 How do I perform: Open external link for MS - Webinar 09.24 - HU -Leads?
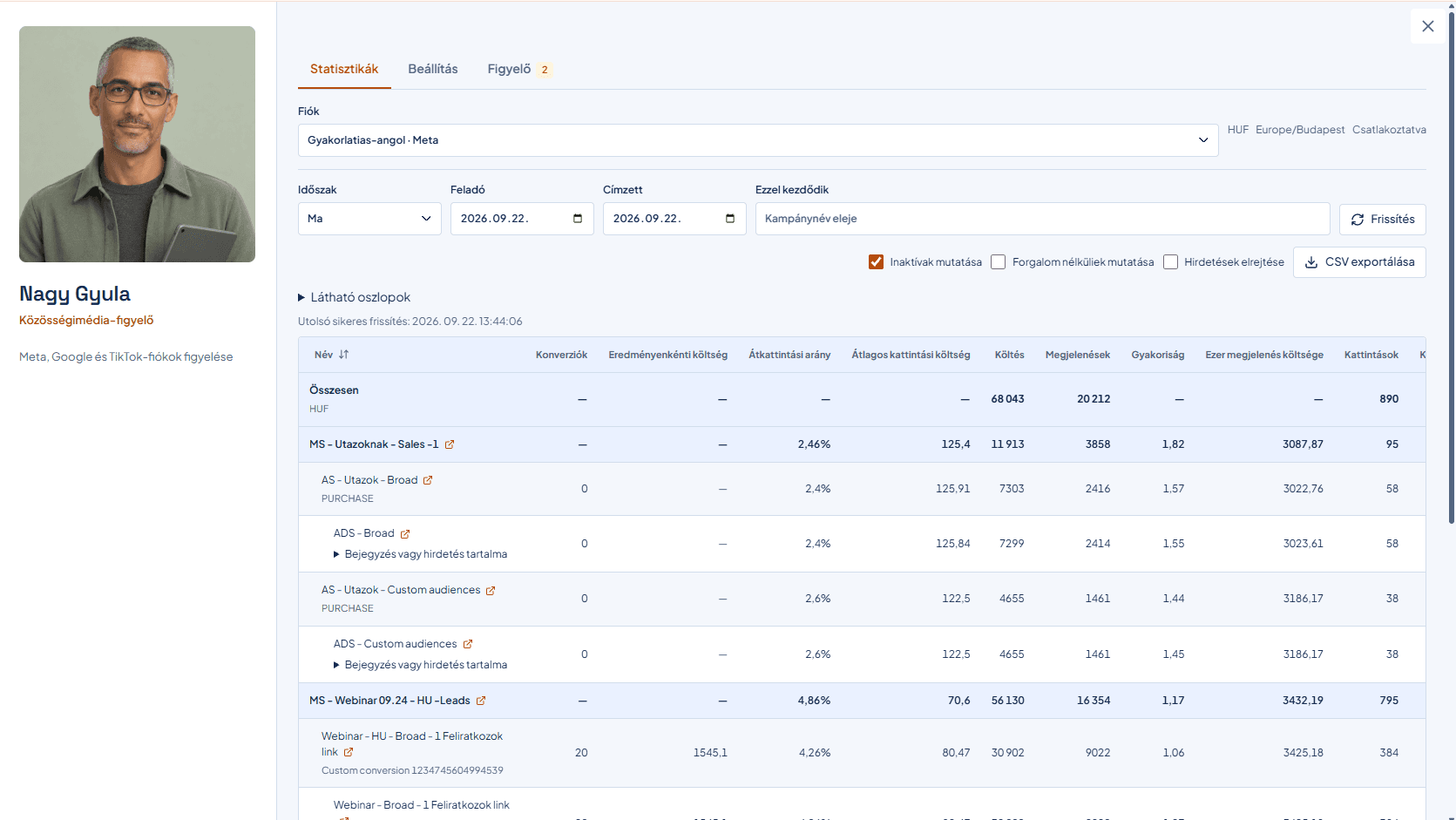coord(481,701)
